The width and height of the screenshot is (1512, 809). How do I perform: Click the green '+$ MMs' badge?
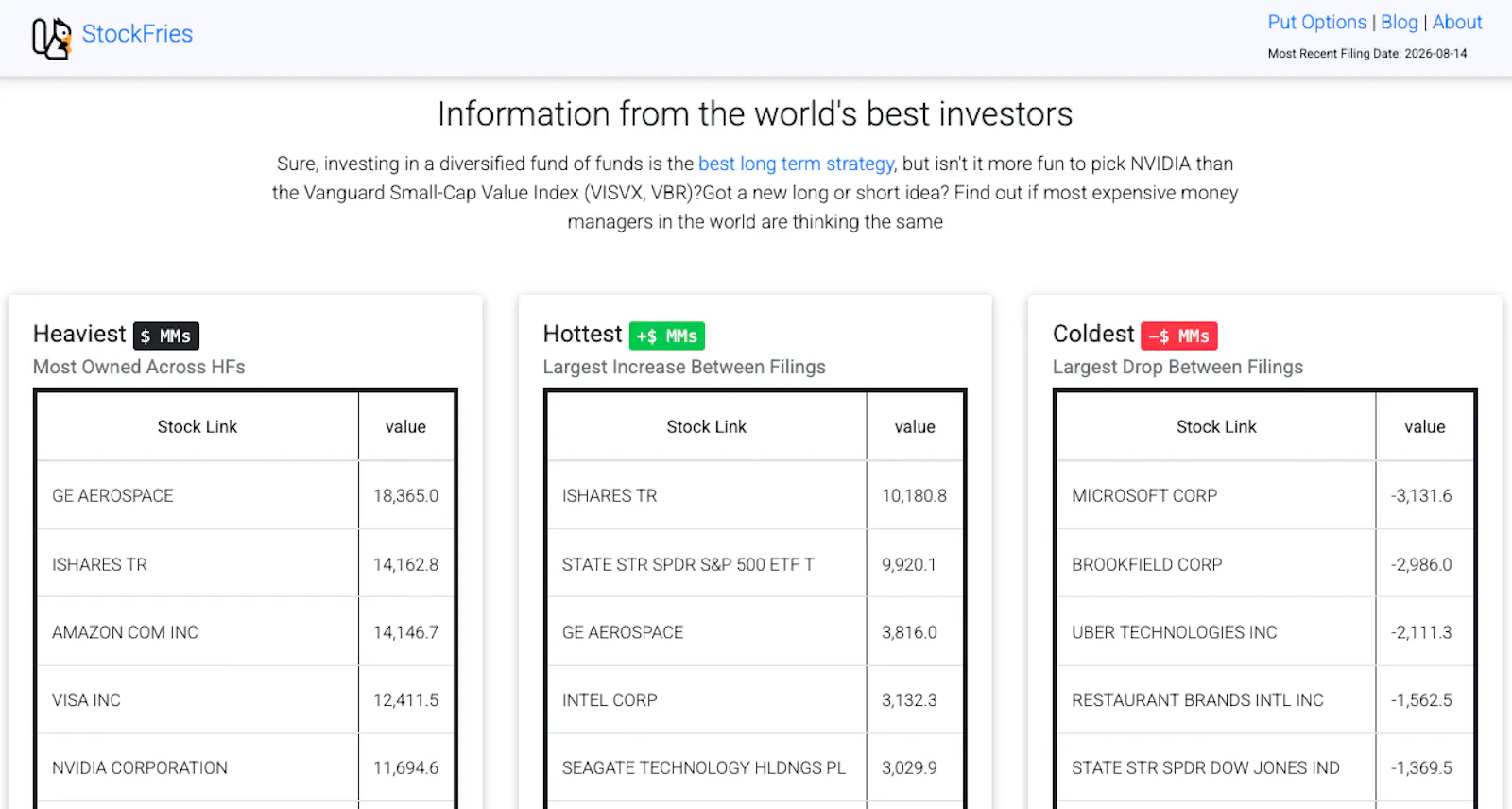667,336
